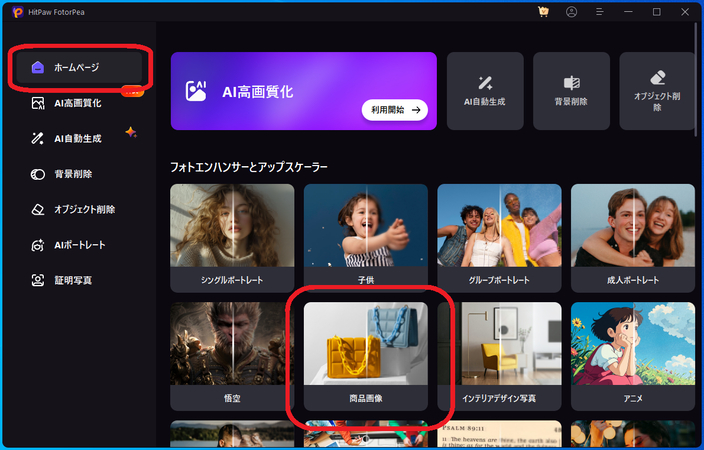Viewport: 704px width, 450px height.
Task: Minimize the HitPaw FotorPea window
Action: [628, 12]
